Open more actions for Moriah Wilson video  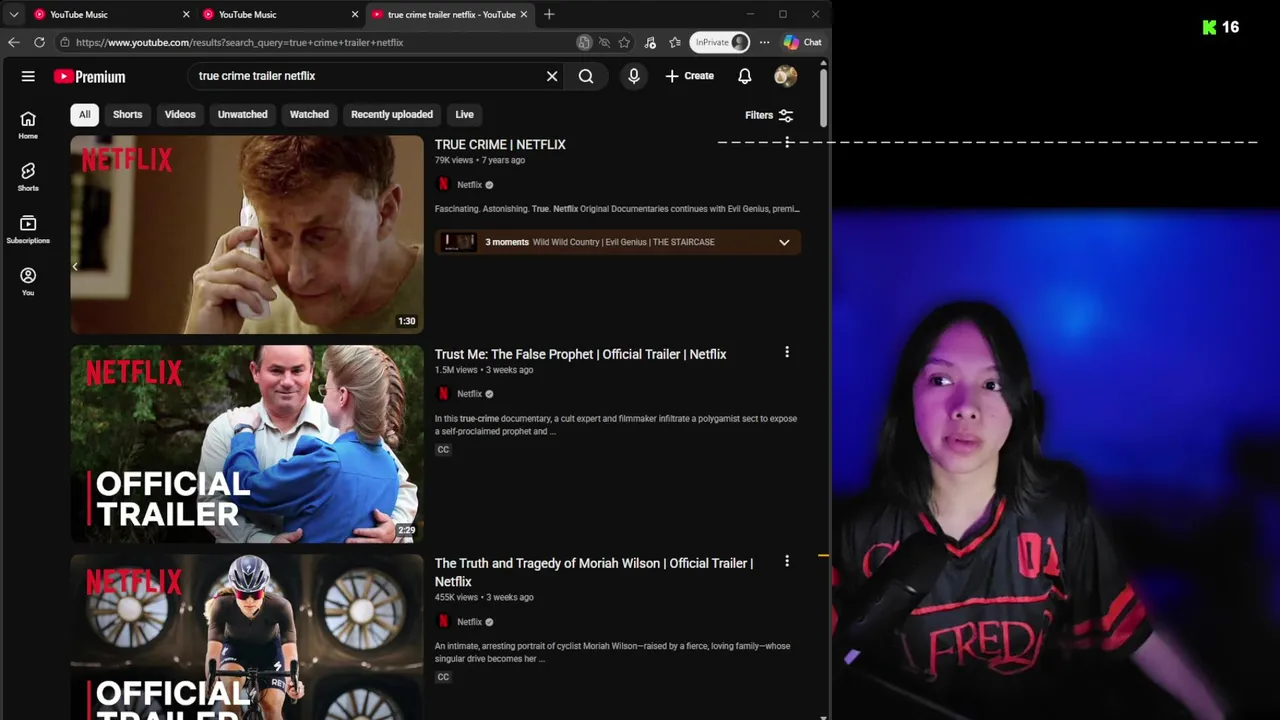click(x=787, y=562)
